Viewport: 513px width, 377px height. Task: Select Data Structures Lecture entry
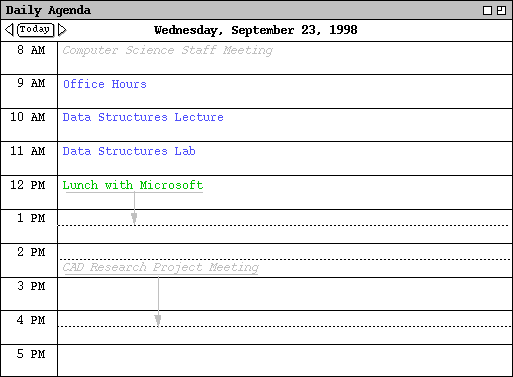(x=143, y=117)
